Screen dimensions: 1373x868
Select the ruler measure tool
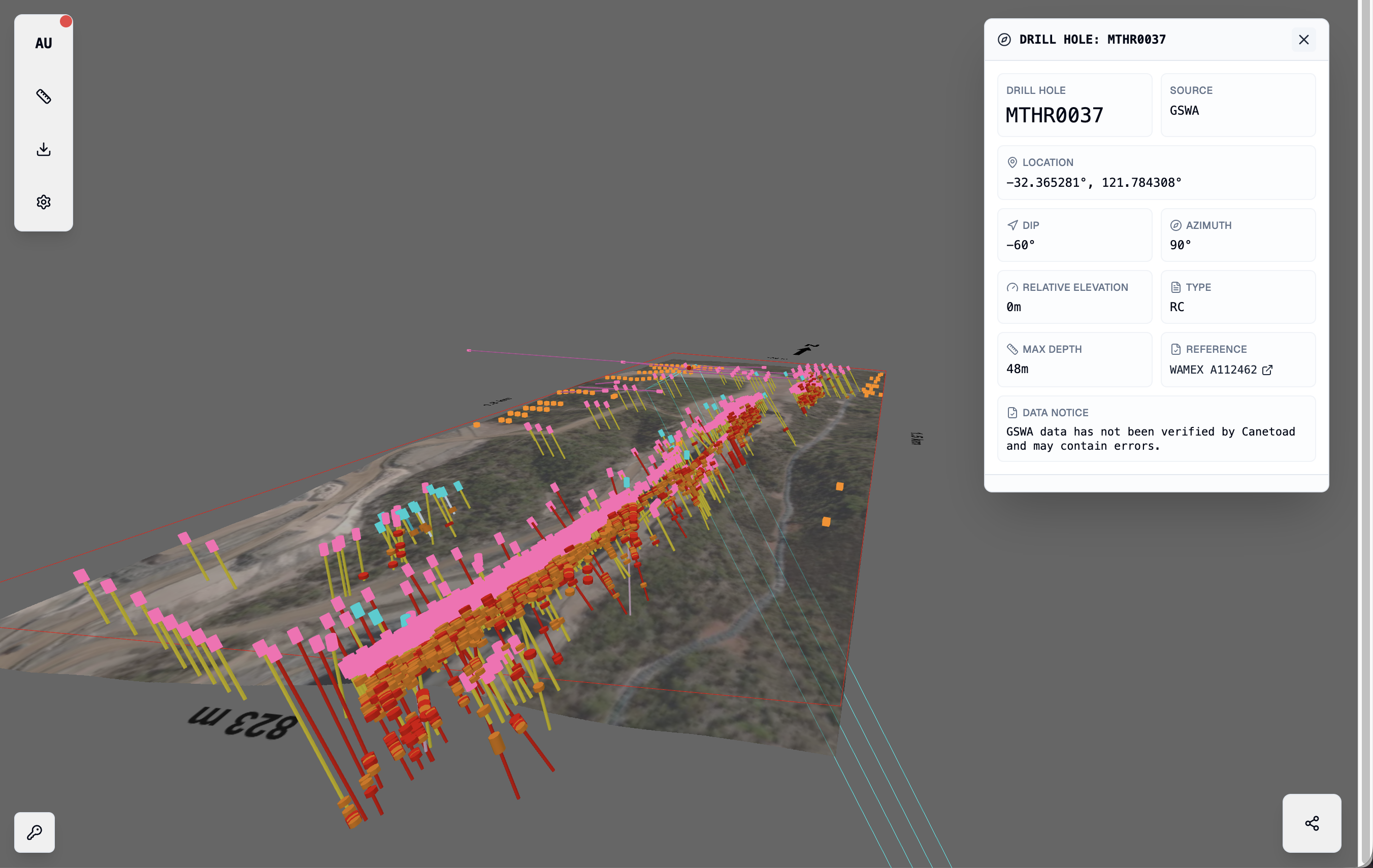[43, 96]
